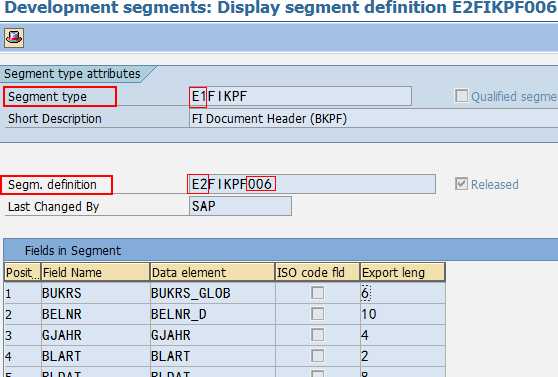Click the Segm. definition field E2FIKPF006
Screen dimensions: 558x377
click(312, 184)
